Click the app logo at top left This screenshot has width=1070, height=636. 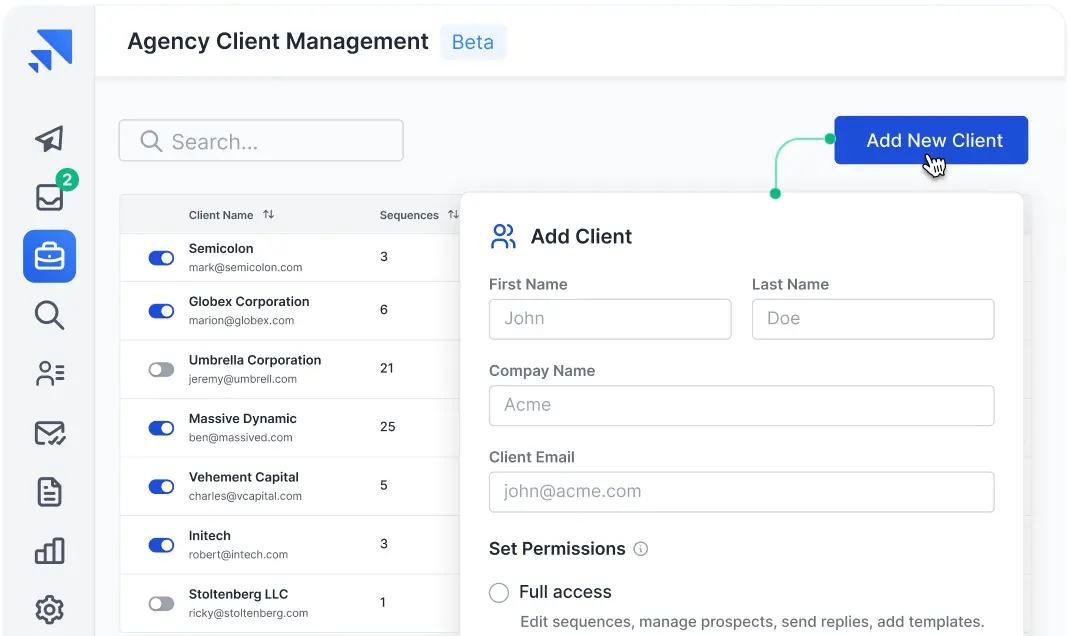point(49,49)
